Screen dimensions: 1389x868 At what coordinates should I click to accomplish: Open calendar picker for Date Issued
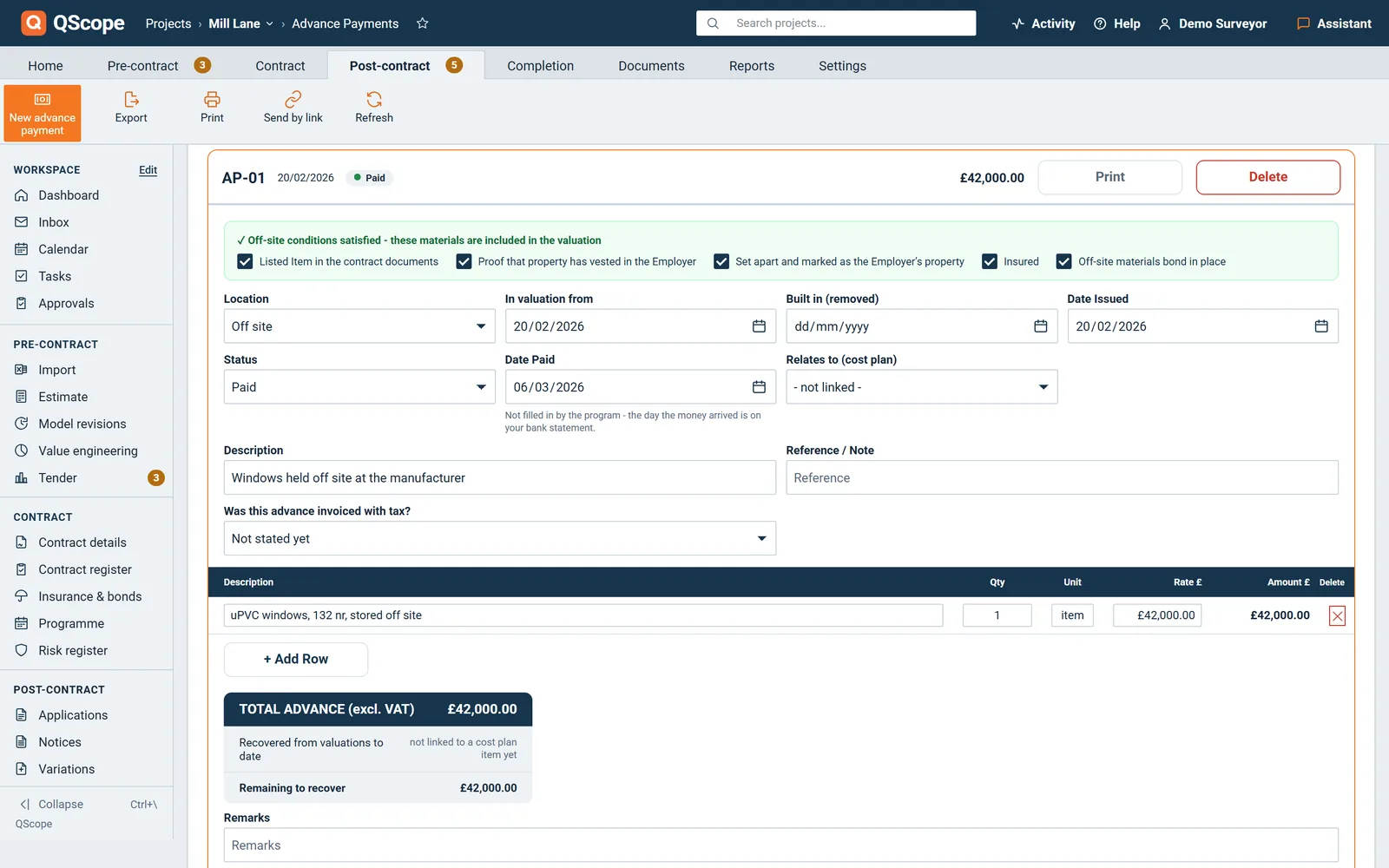(x=1321, y=326)
